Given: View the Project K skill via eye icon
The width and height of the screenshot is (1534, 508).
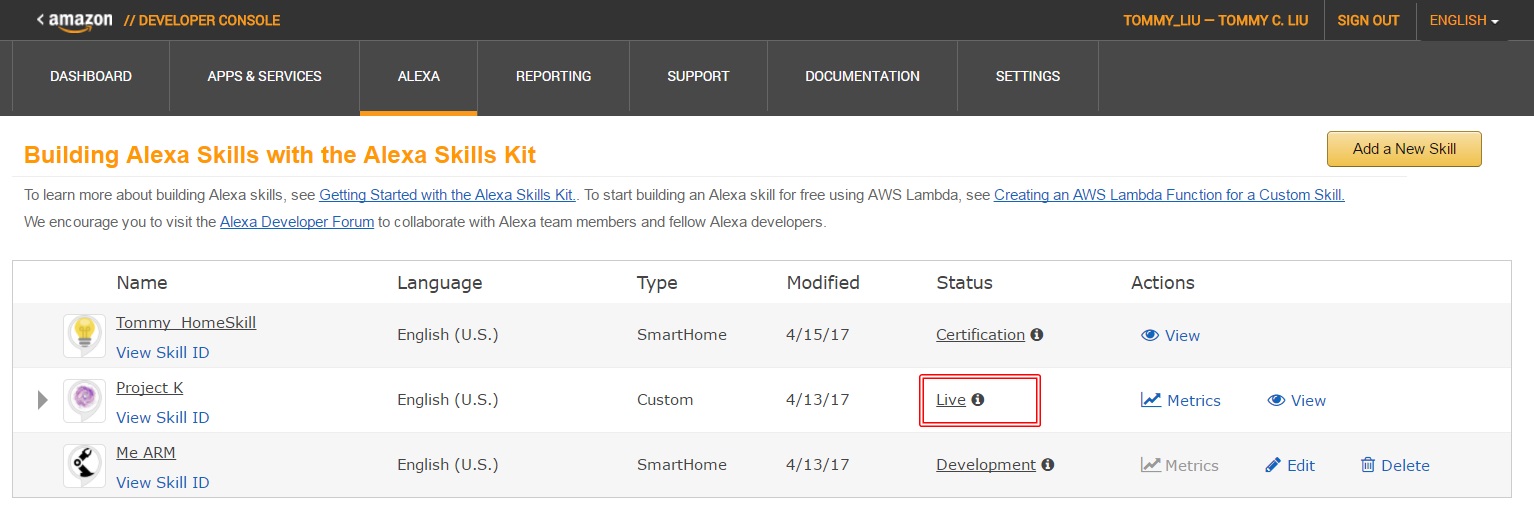Looking at the screenshot, I should pyautogui.click(x=1296, y=401).
